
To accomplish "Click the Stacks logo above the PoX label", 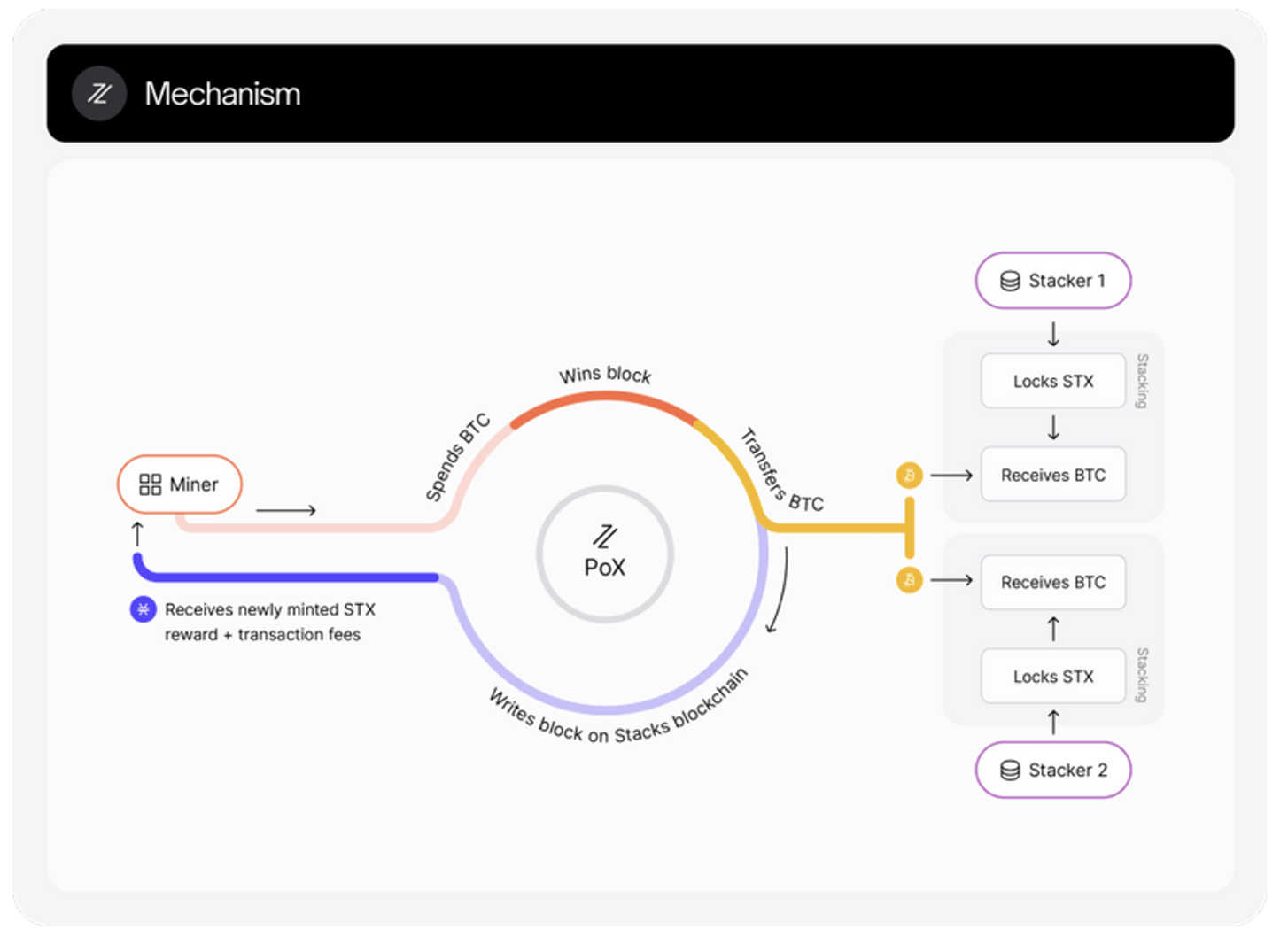I will [x=605, y=536].
